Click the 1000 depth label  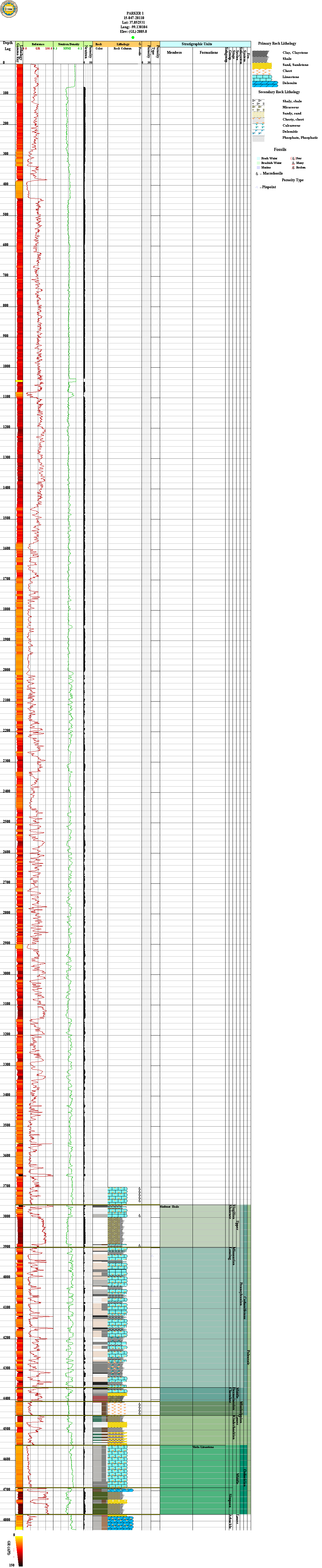6,366
